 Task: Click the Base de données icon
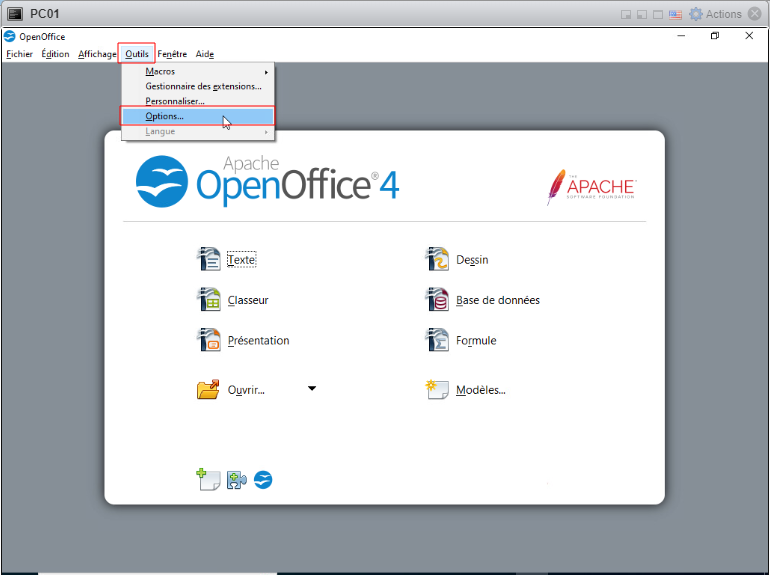(x=437, y=299)
